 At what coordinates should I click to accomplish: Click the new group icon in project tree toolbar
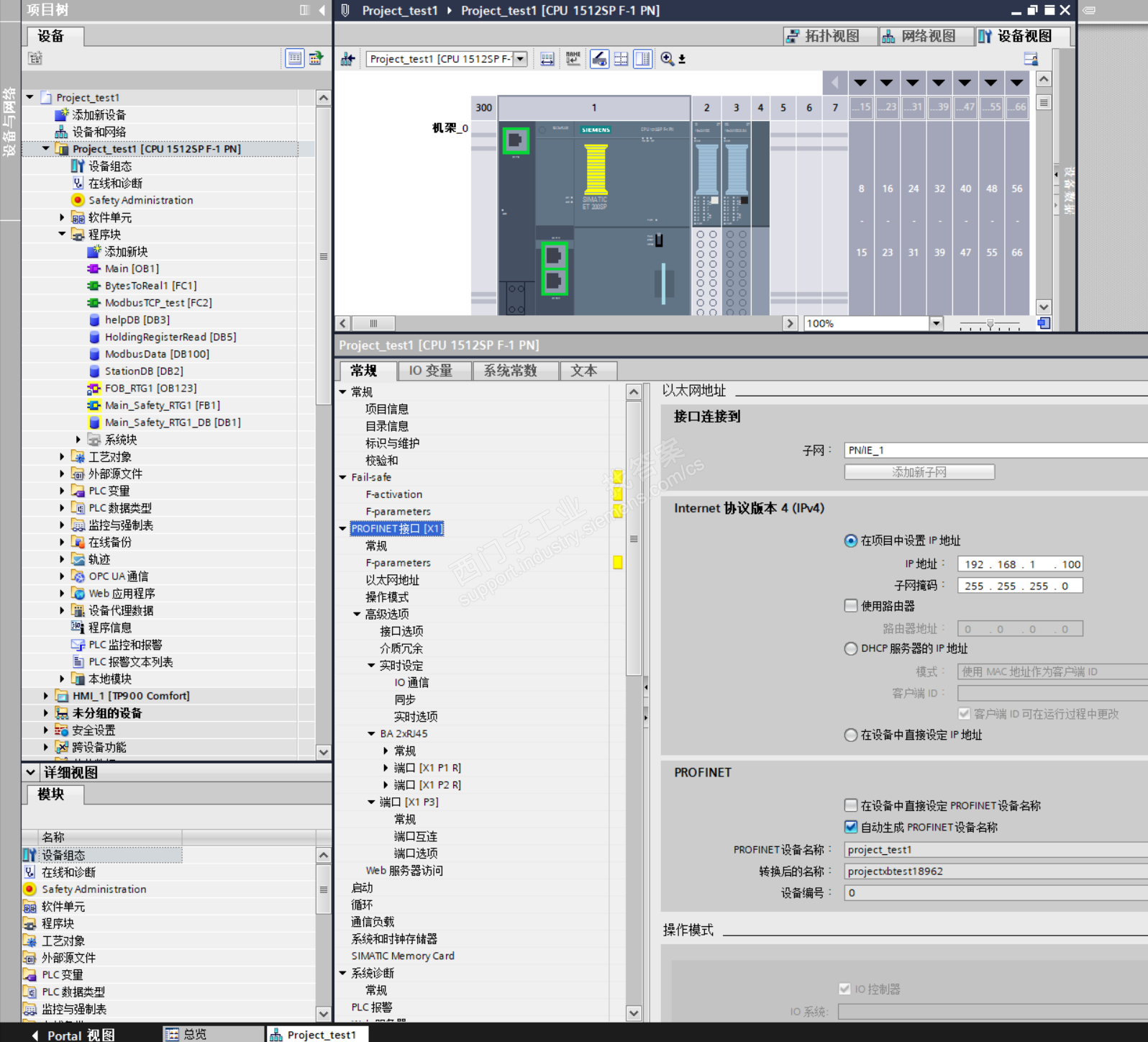coord(35,58)
